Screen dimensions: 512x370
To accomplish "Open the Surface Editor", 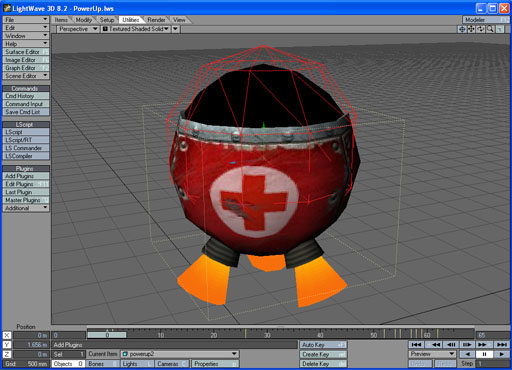I will (x=26, y=52).
